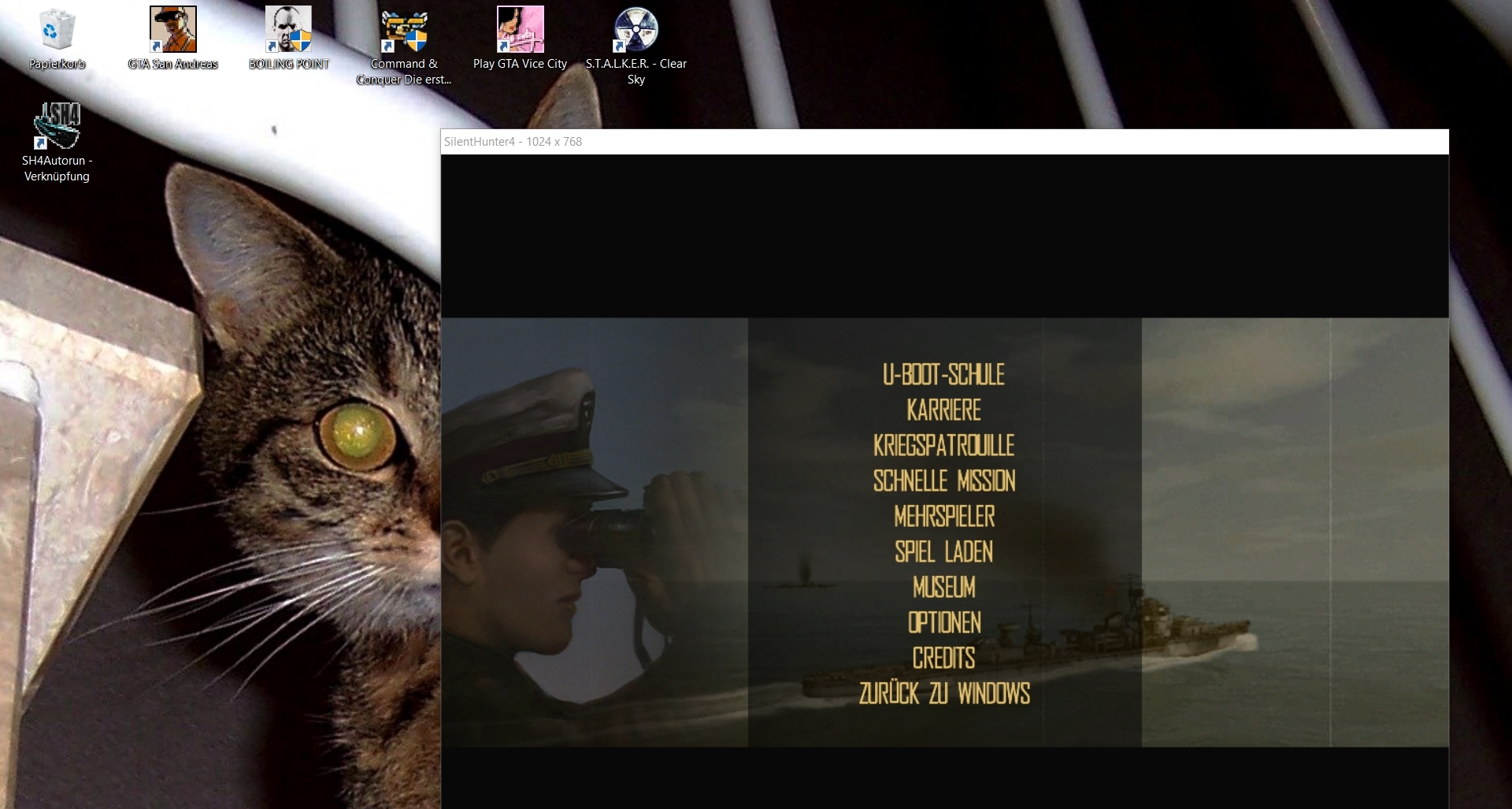Viewport: 1512px width, 809px height.
Task: Open OPTIONEN settings menu
Action: tap(943, 623)
